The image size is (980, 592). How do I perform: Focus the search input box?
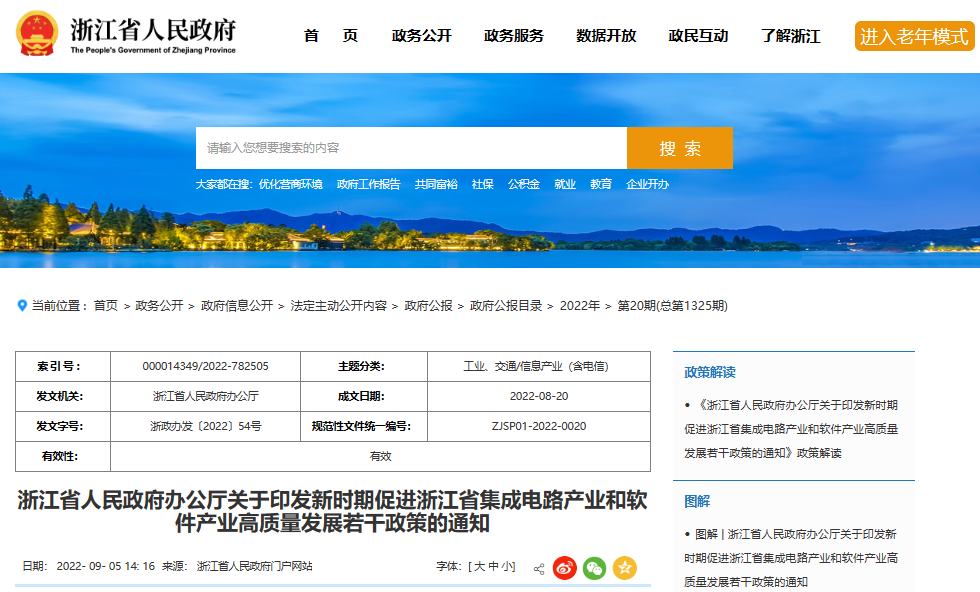[411, 148]
